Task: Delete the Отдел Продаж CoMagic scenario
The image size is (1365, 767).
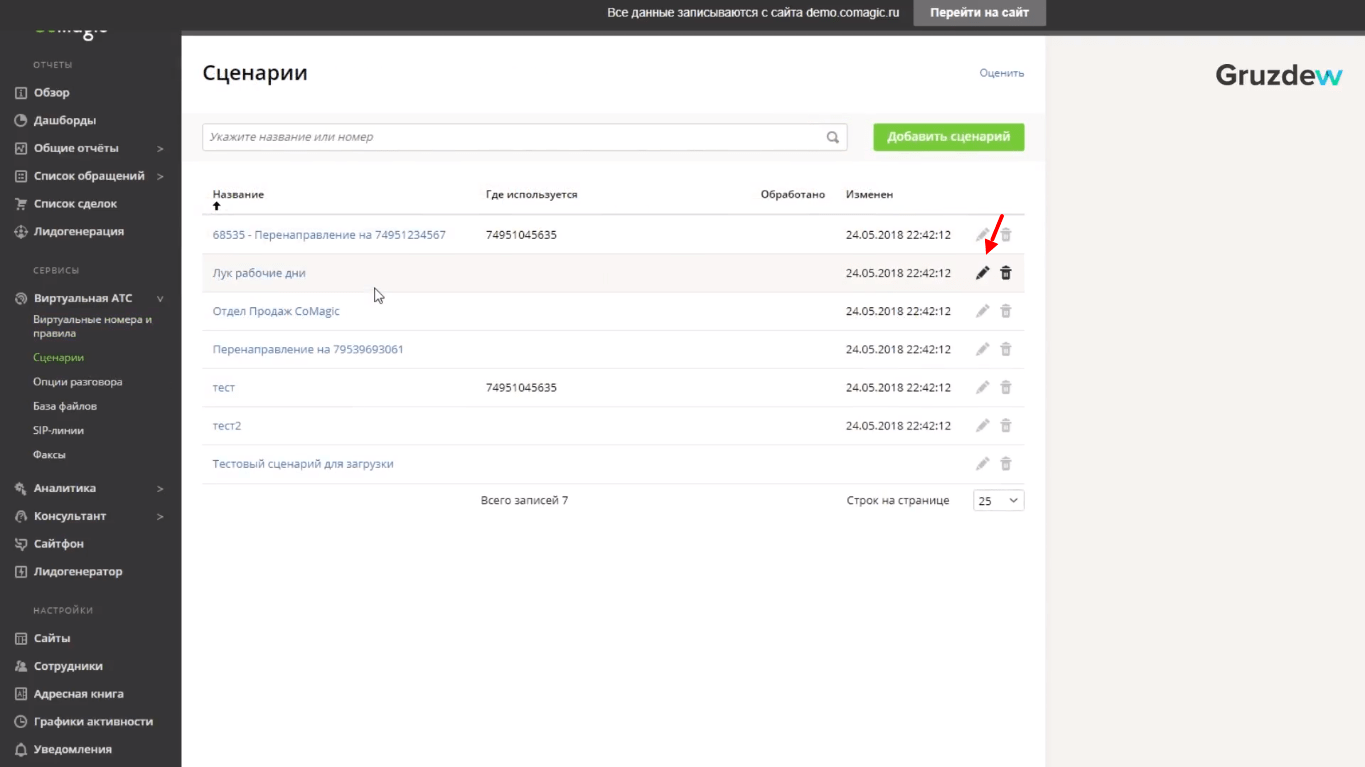Action: [1006, 311]
